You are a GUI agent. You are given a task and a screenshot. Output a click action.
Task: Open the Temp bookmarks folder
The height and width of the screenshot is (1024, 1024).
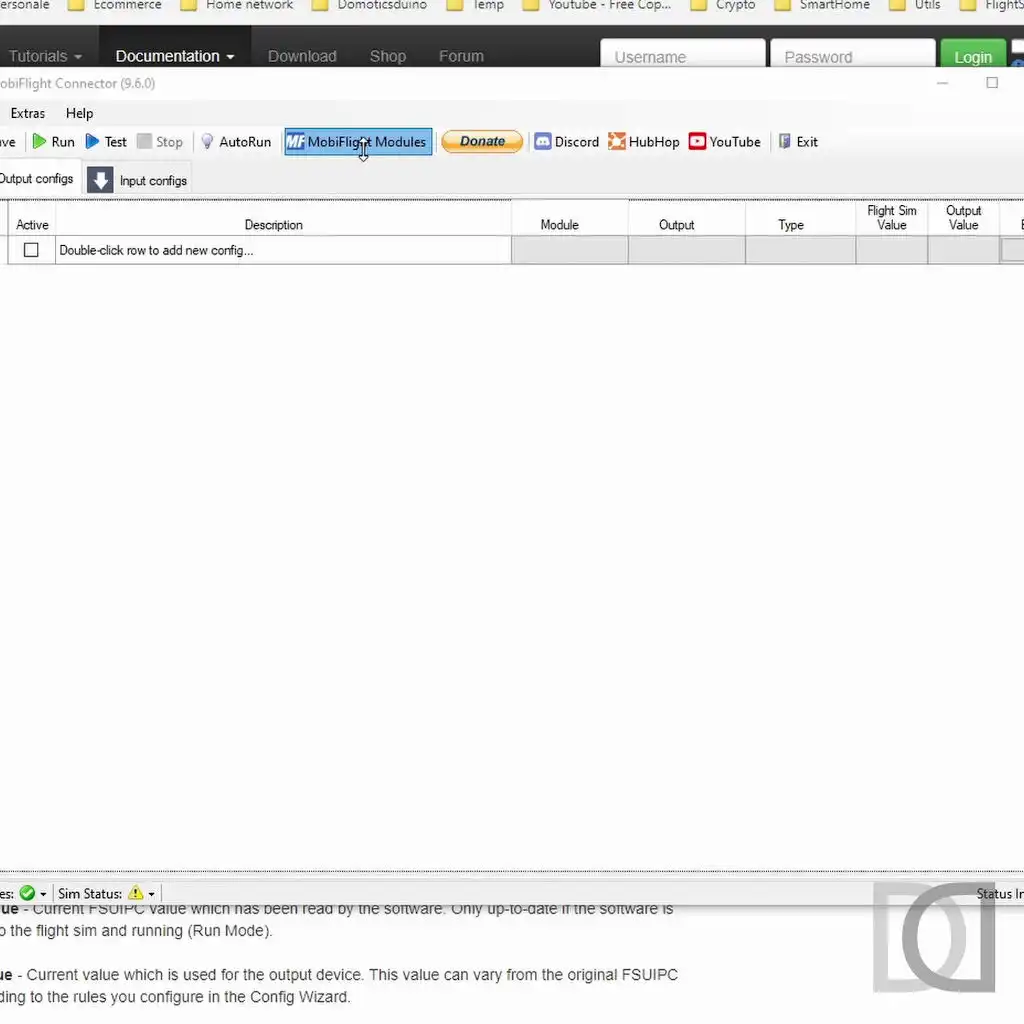click(x=475, y=5)
